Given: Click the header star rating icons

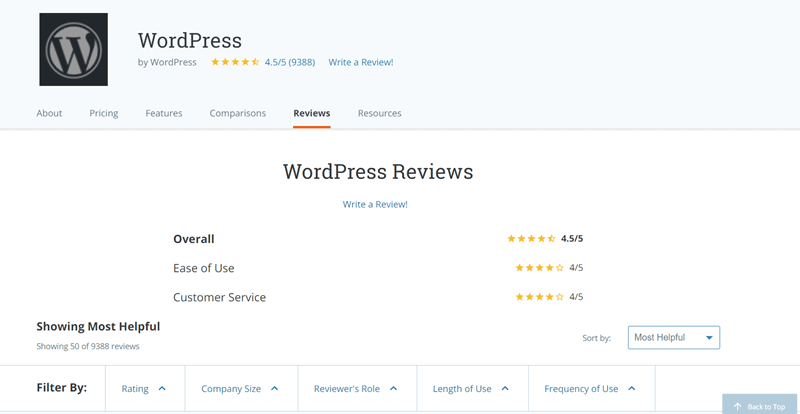Looking at the screenshot, I should coord(235,62).
